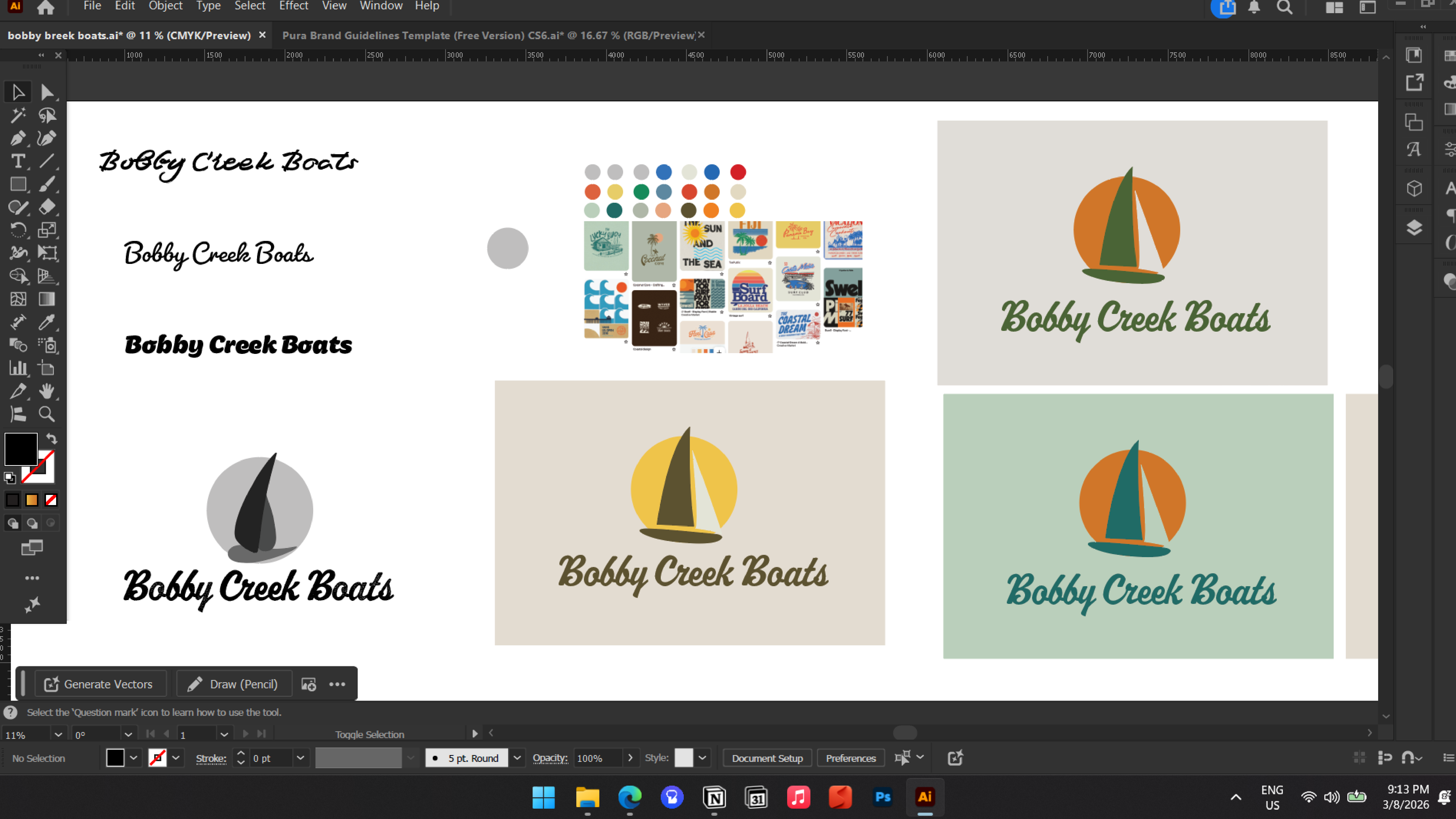Open the 5 pt. Round brush dropdown
The width and height of the screenshot is (1456, 819).
pos(517,758)
